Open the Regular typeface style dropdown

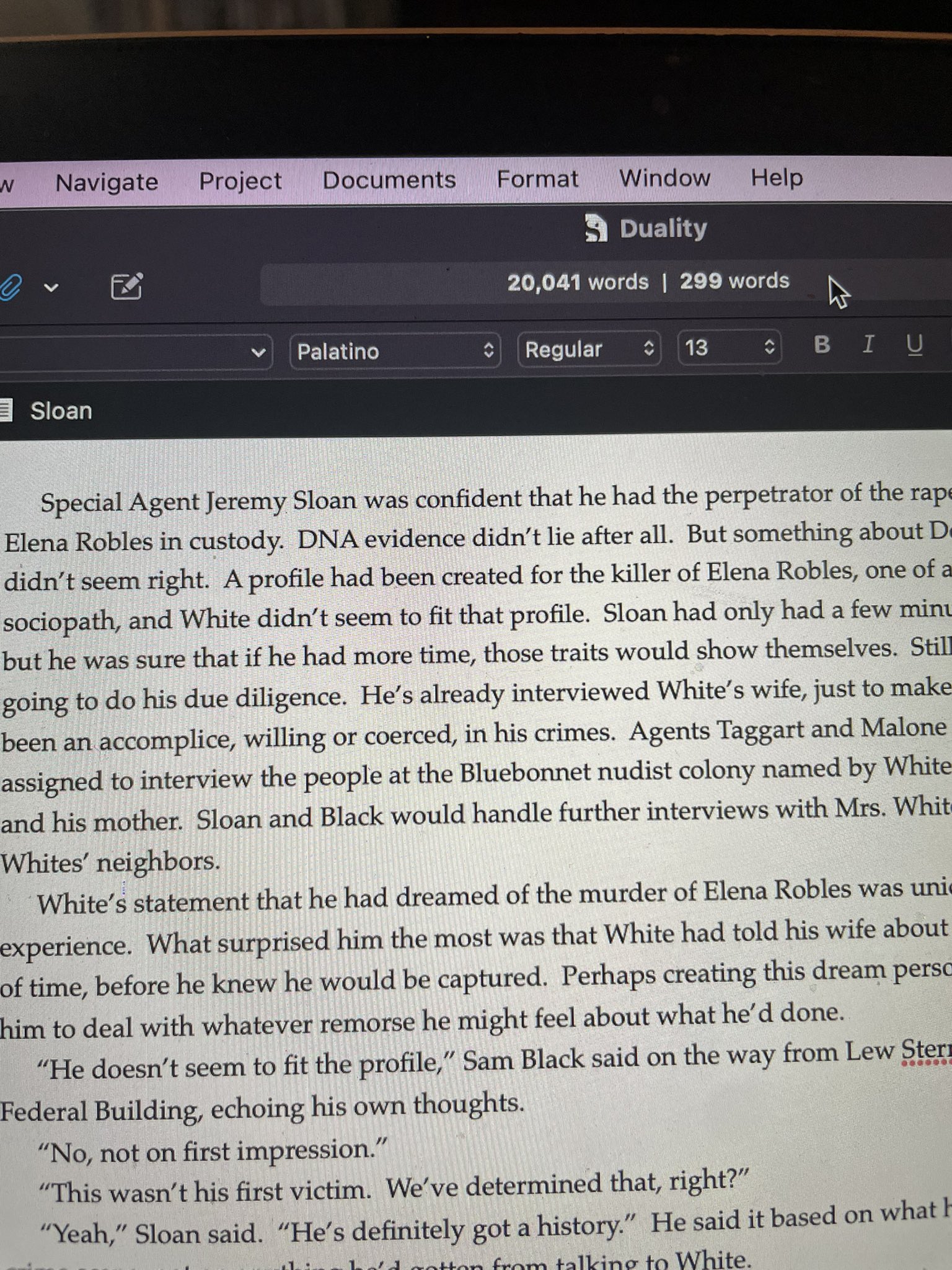(x=589, y=349)
